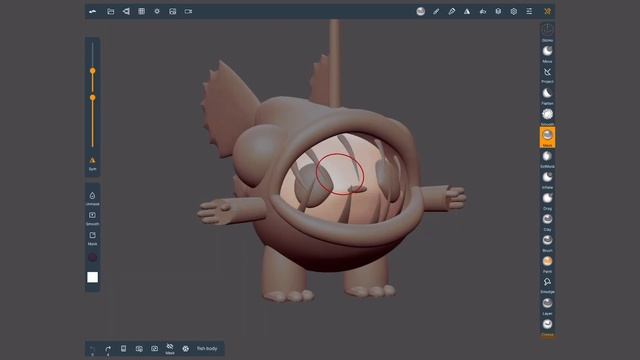Select the Smudge tool

point(547,284)
